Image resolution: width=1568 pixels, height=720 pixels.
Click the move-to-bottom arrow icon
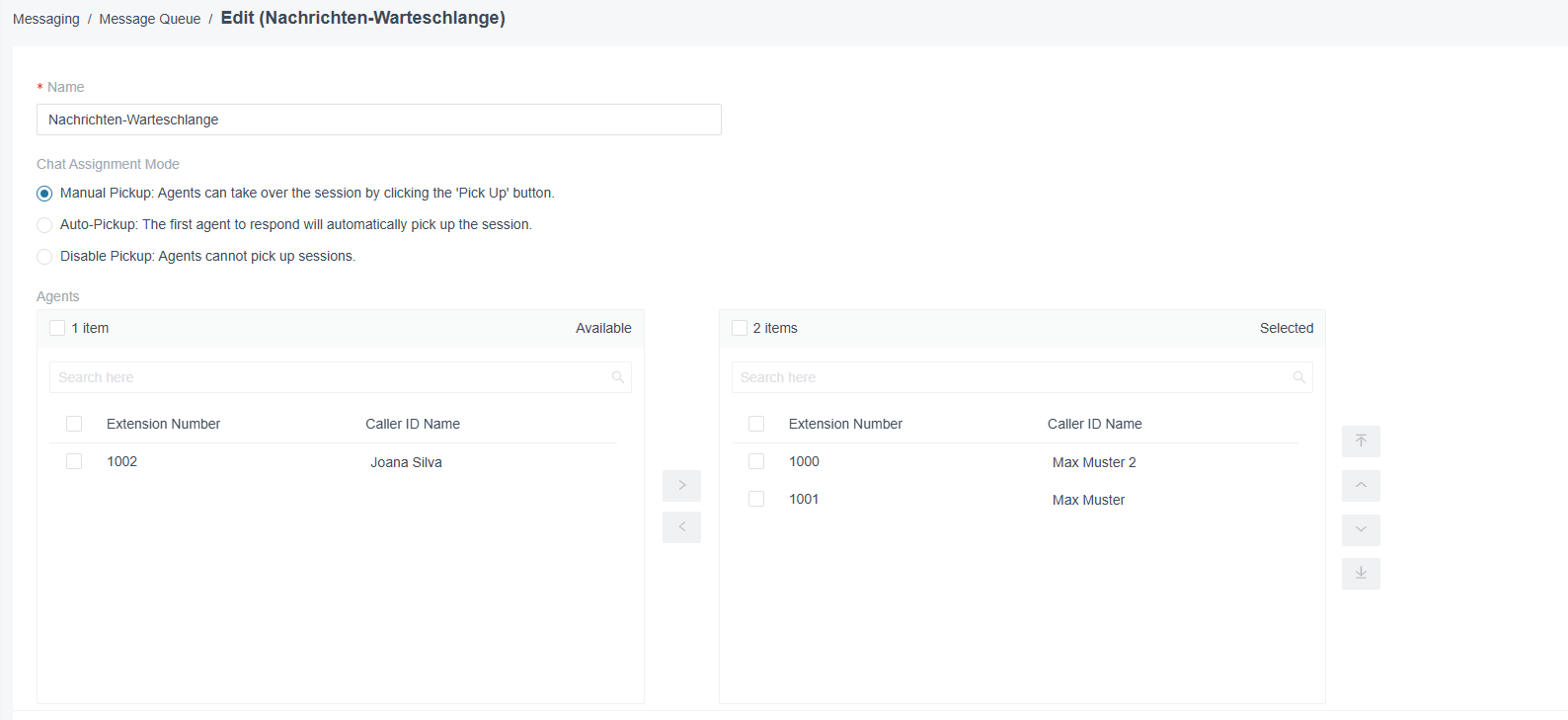point(1361,573)
